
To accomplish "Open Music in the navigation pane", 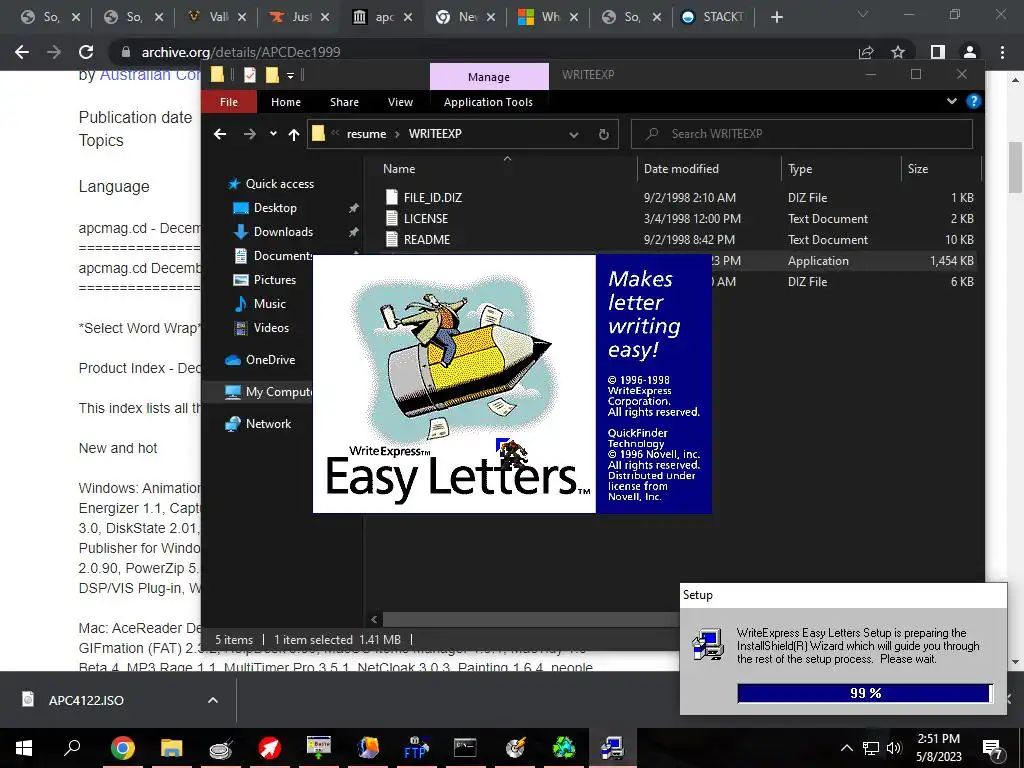I will (270, 304).
